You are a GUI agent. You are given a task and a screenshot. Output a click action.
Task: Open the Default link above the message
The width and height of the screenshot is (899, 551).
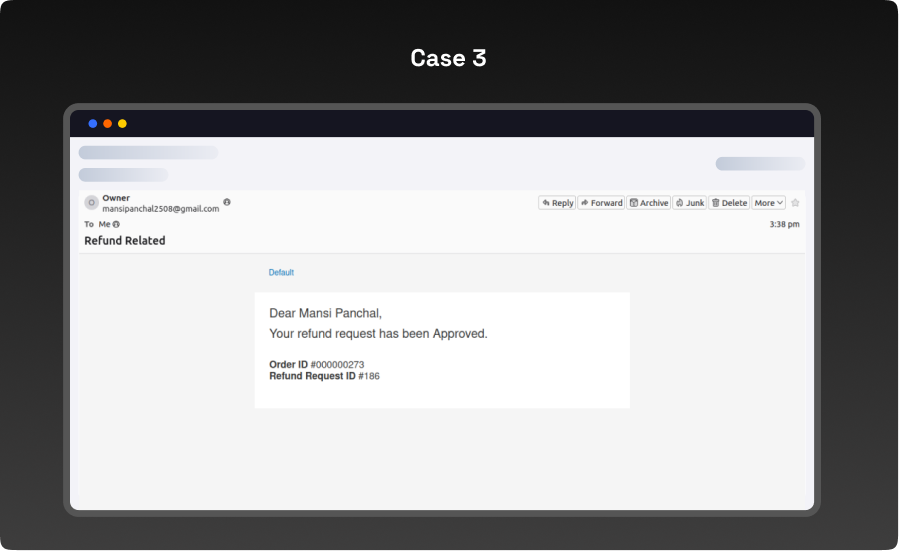[281, 272]
